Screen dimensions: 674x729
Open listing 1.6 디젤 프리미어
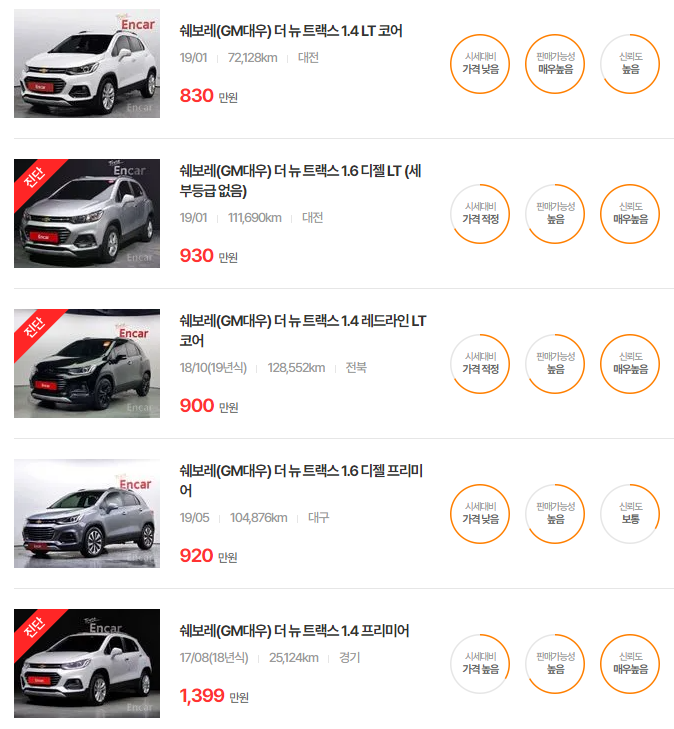(302, 480)
